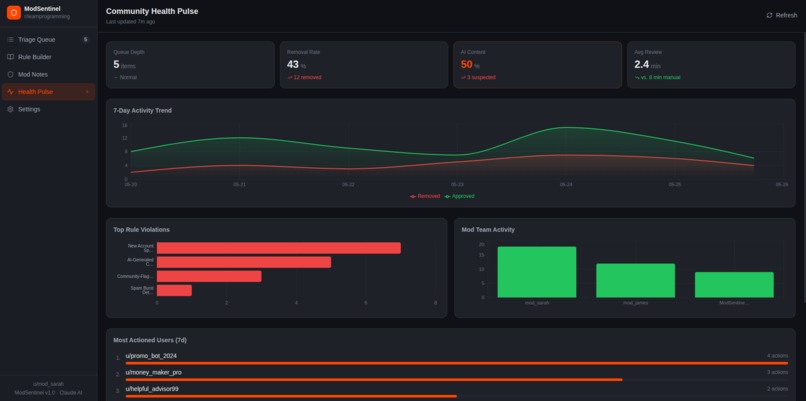806x401 pixels.
Task: Open Triage Queue in sidebar
Action: (48, 40)
